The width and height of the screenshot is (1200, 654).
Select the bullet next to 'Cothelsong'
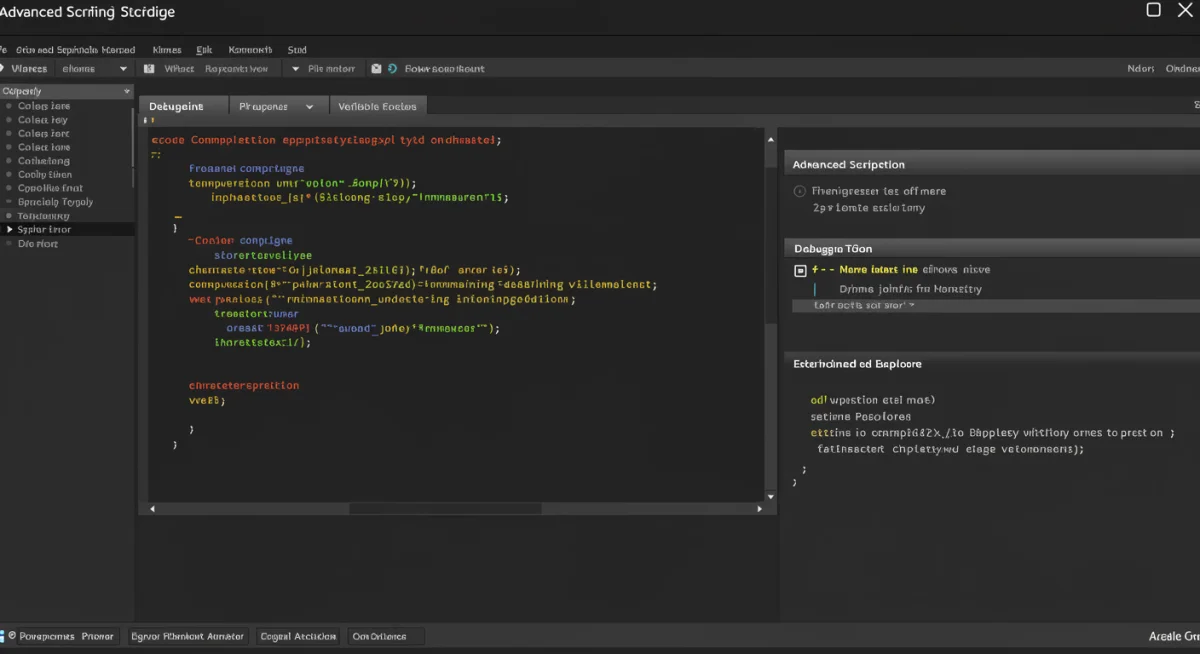(9, 161)
